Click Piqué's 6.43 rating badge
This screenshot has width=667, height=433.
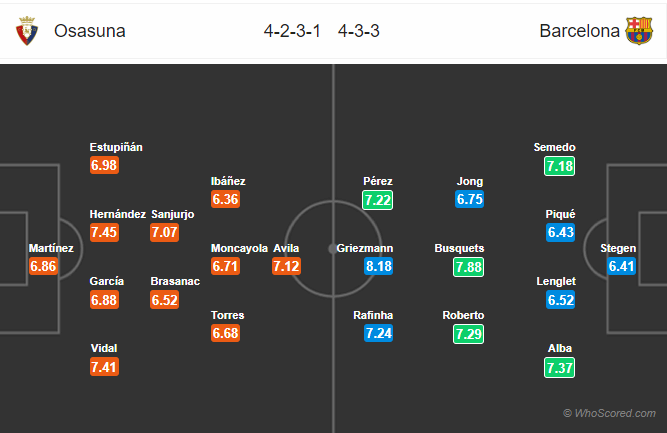click(x=560, y=232)
